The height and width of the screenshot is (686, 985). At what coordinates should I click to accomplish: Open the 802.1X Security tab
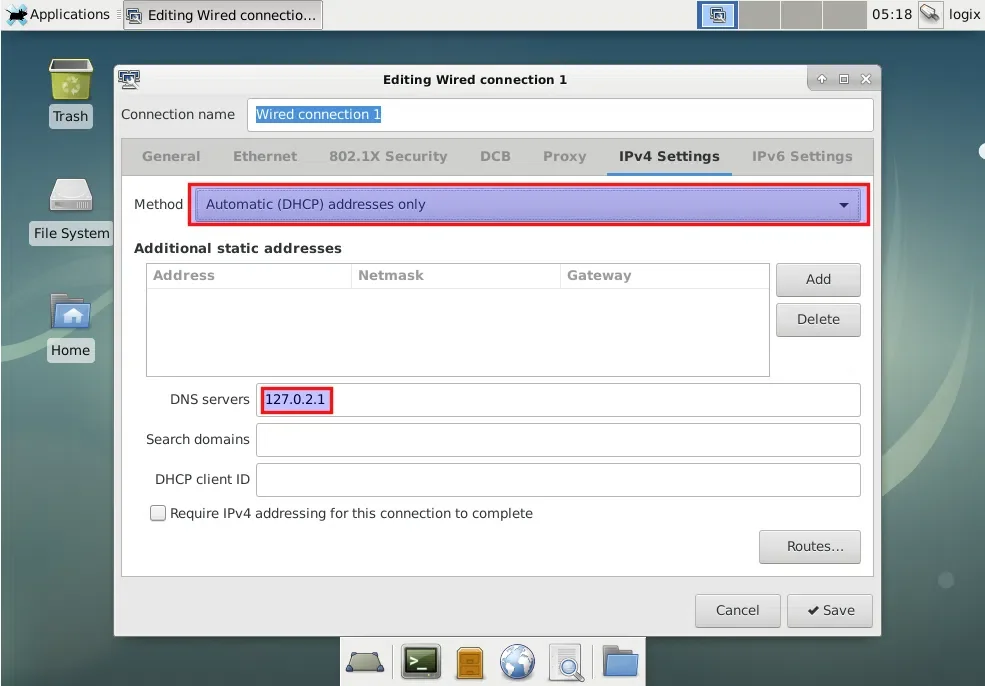point(388,156)
